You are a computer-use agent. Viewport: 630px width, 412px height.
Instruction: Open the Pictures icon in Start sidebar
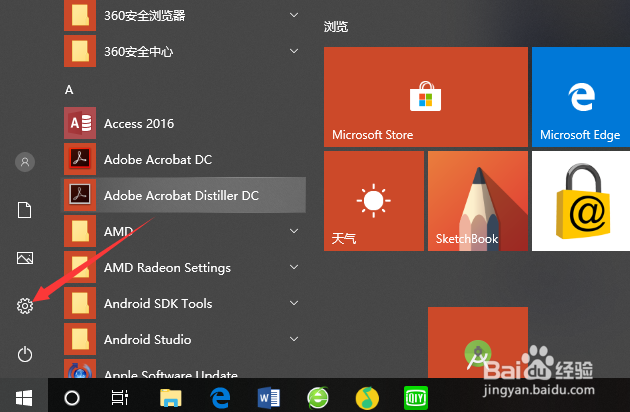click(25, 258)
